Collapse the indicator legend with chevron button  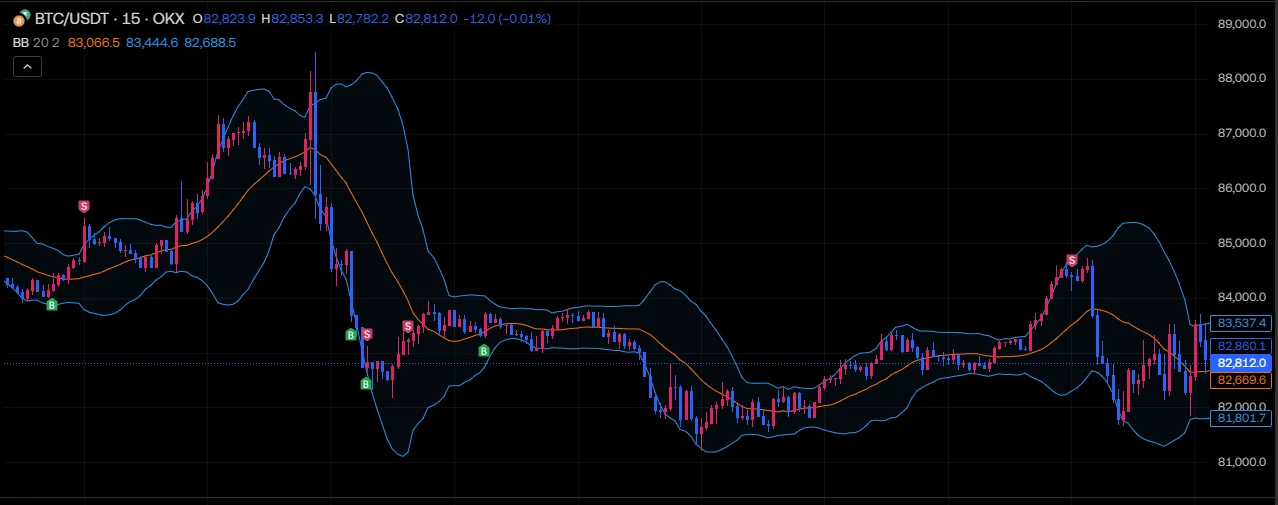[27, 67]
